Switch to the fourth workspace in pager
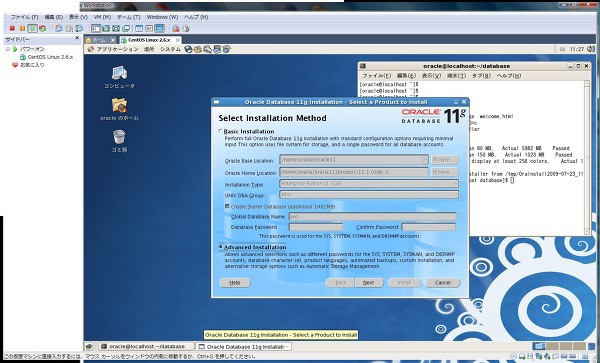This screenshot has height=363, width=600. [x=579, y=347]
